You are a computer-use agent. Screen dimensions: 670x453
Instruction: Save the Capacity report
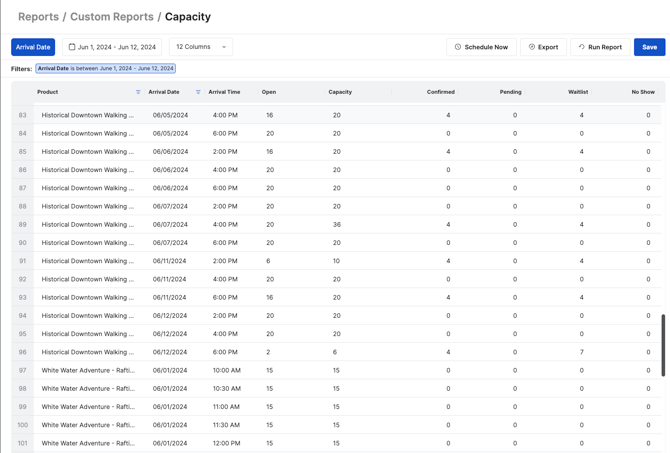(649, 47)
